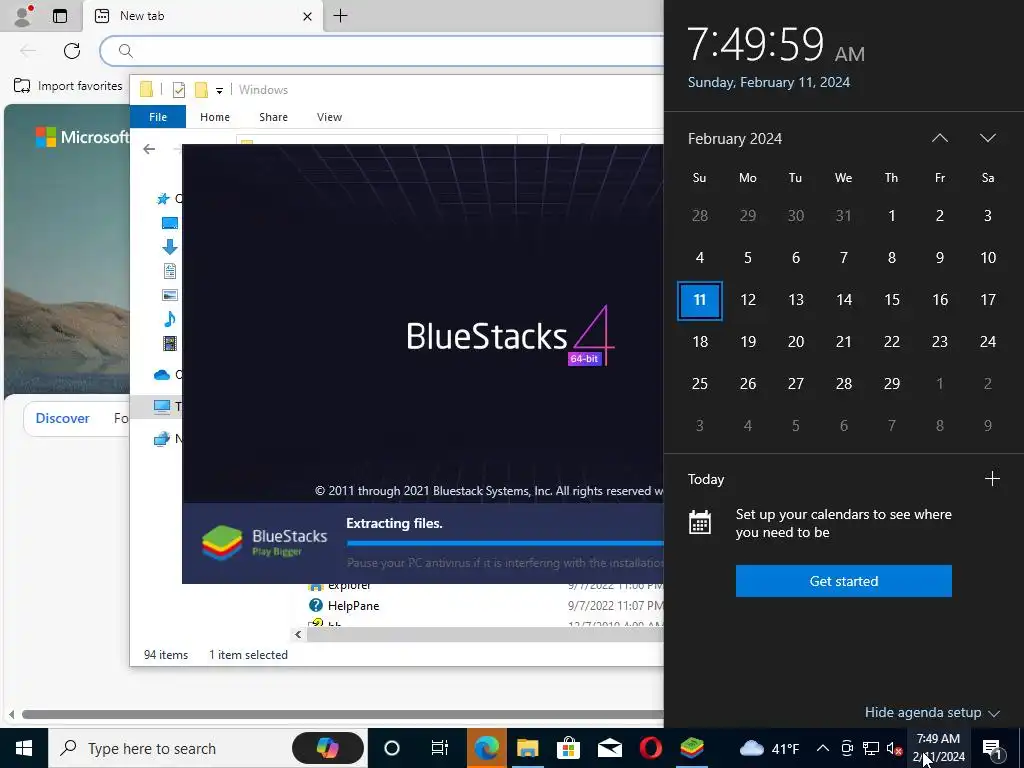Open Copilot from the taskbar search box
The height and width of the screenshot is (768, 1024).
click(328, 748)
